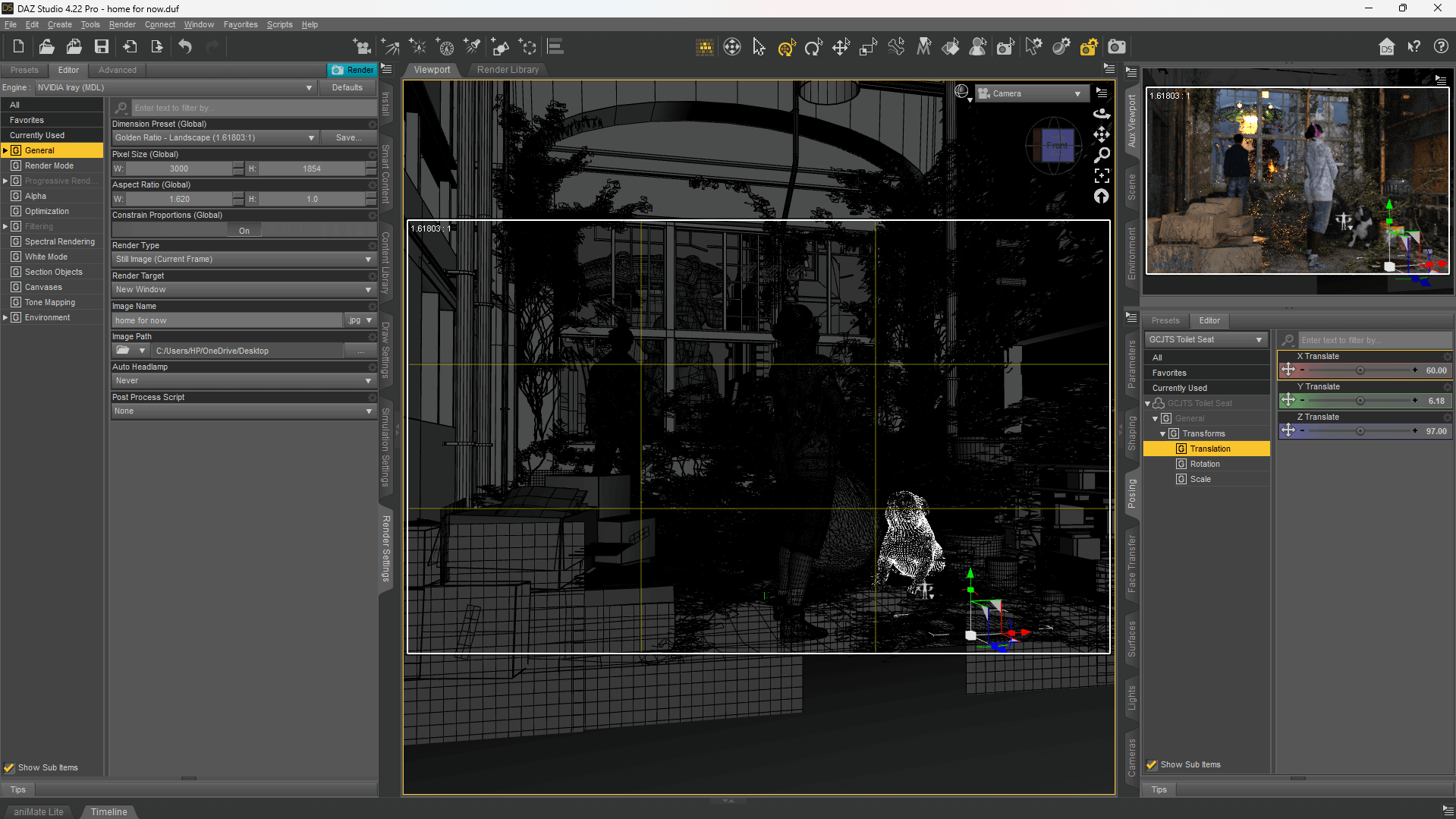The image size is (1456, 819).
Task: Open the Engine NVIDIA Iray dropdown
Action: [x=175, y=87]
